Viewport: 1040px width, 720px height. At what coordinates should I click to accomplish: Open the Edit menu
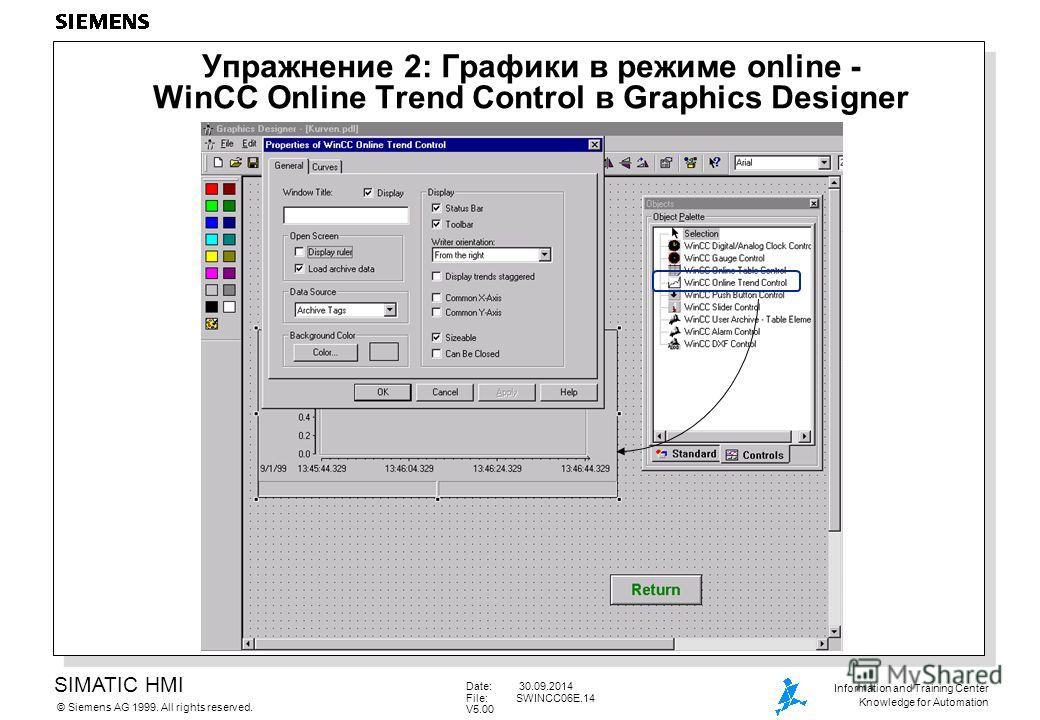point(249,144)
